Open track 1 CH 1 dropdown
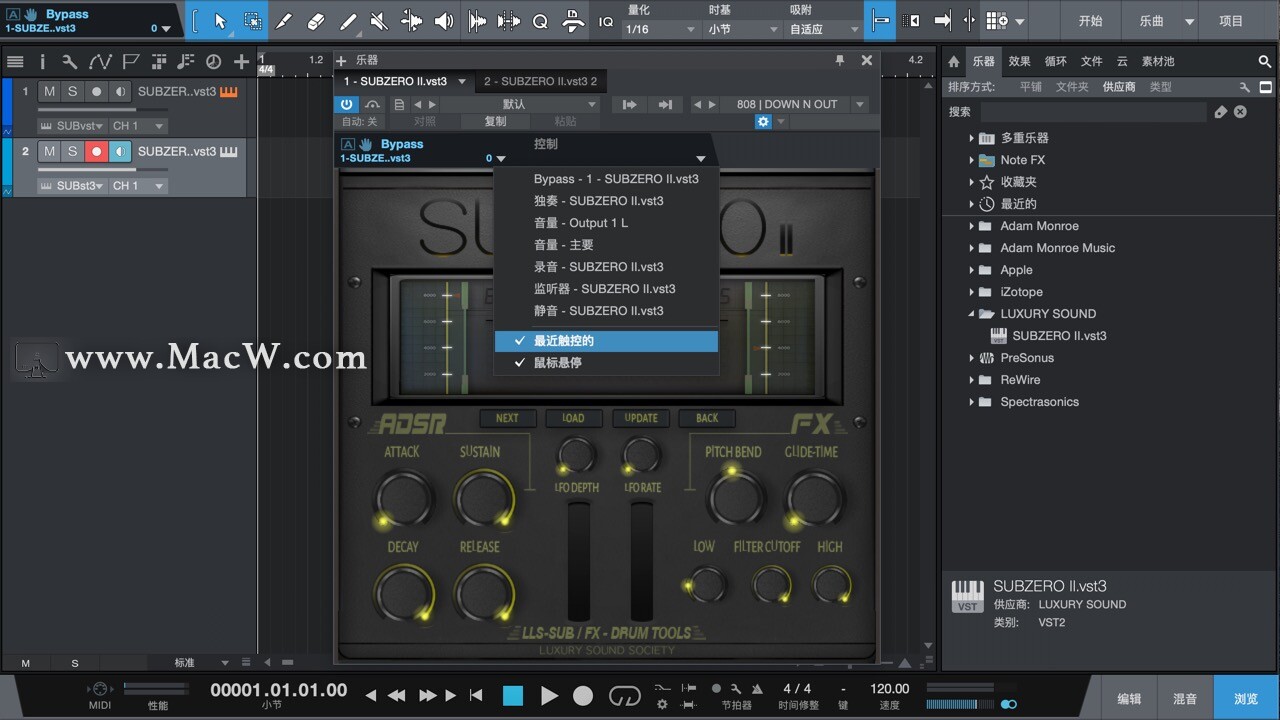This screenshot has width=1280, height=720. (138, 126)
